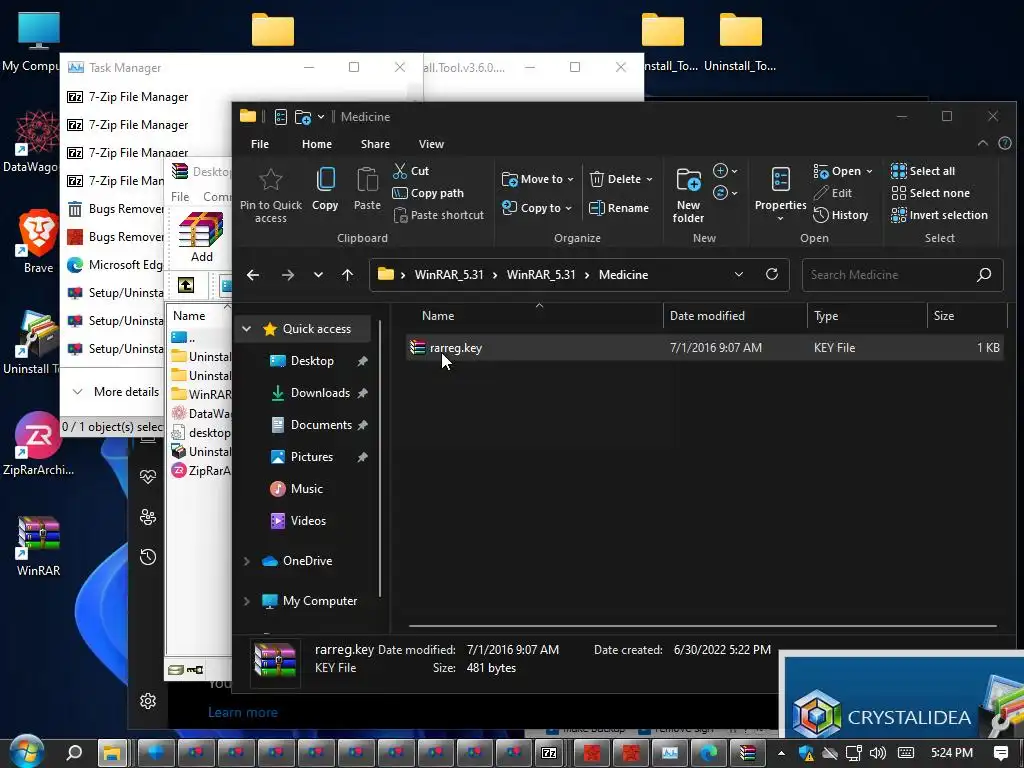Open Downloads in navigation pane

(320, 392)
